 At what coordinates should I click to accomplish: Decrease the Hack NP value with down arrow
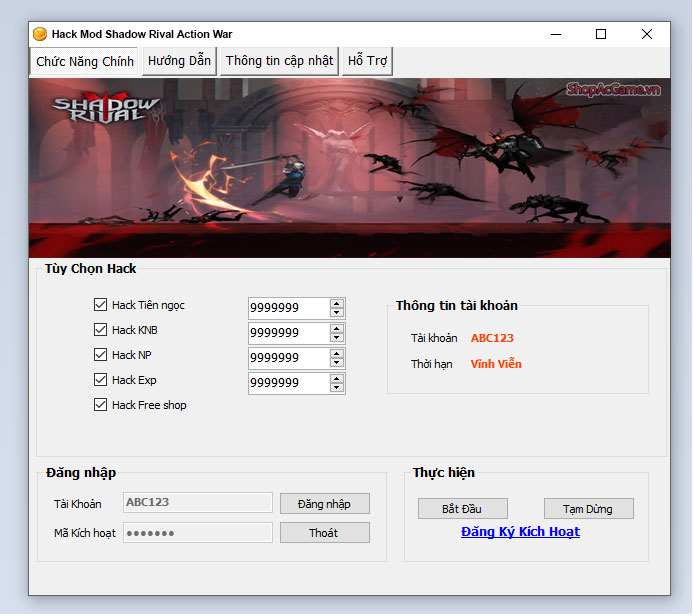[337, 362]
